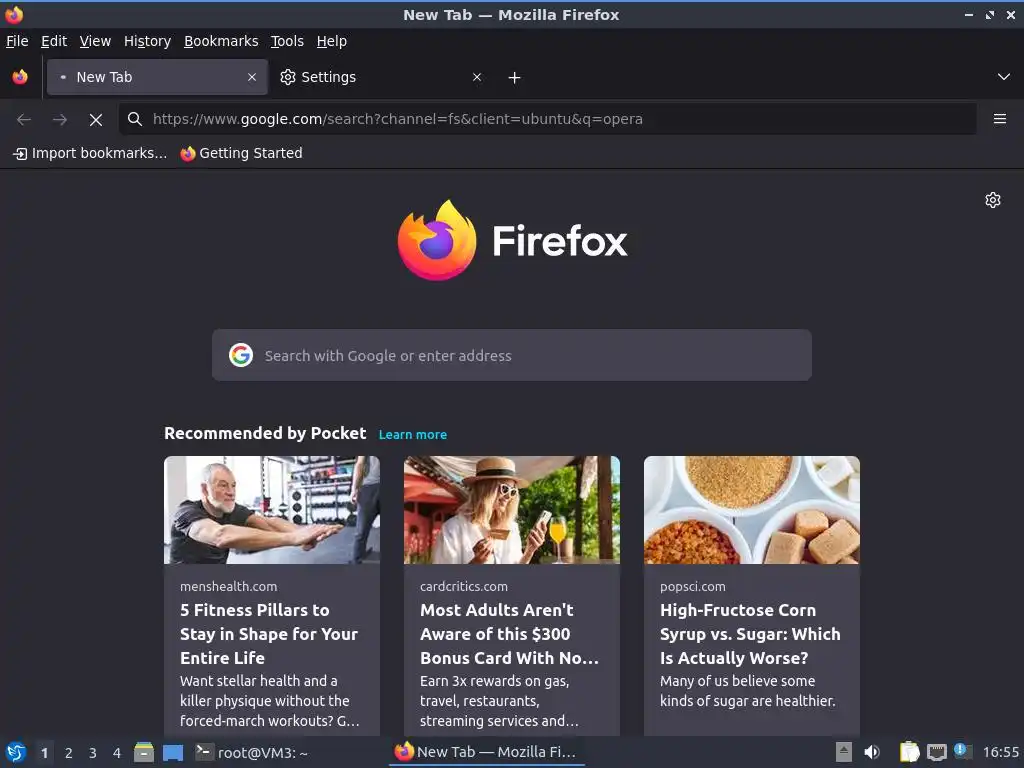
Task: Go forward one page
Action: (59, 119)
